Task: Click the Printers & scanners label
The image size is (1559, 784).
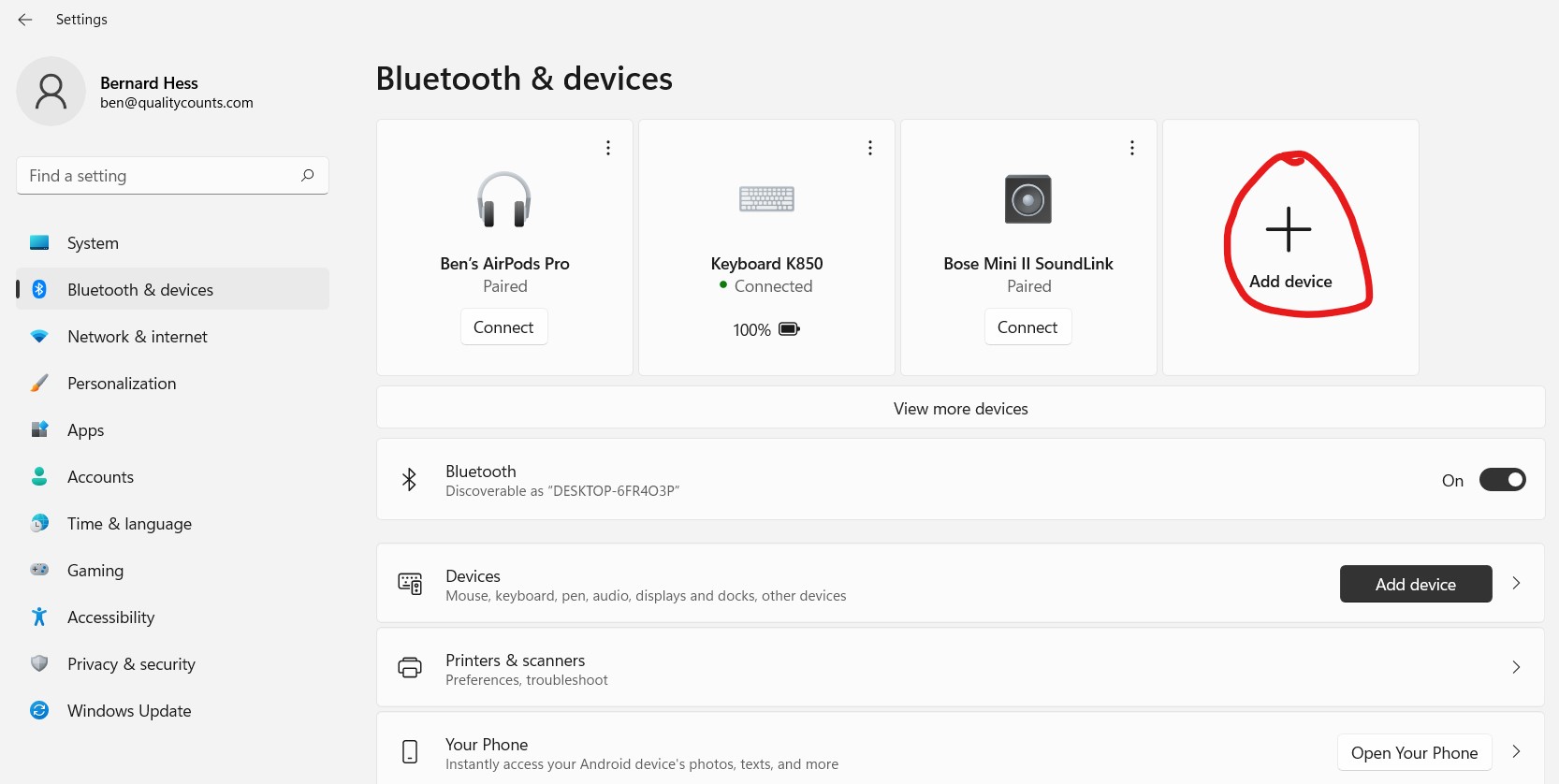Action: (516, 661)
